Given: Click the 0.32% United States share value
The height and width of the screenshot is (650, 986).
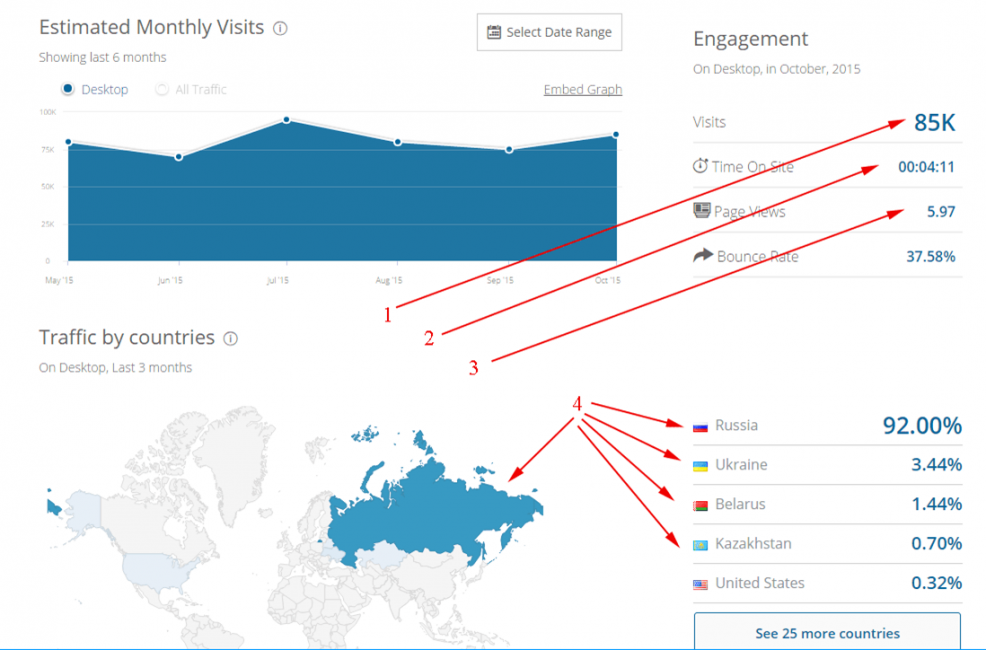Looking at the screenshot, I should [x=936, y=583].
